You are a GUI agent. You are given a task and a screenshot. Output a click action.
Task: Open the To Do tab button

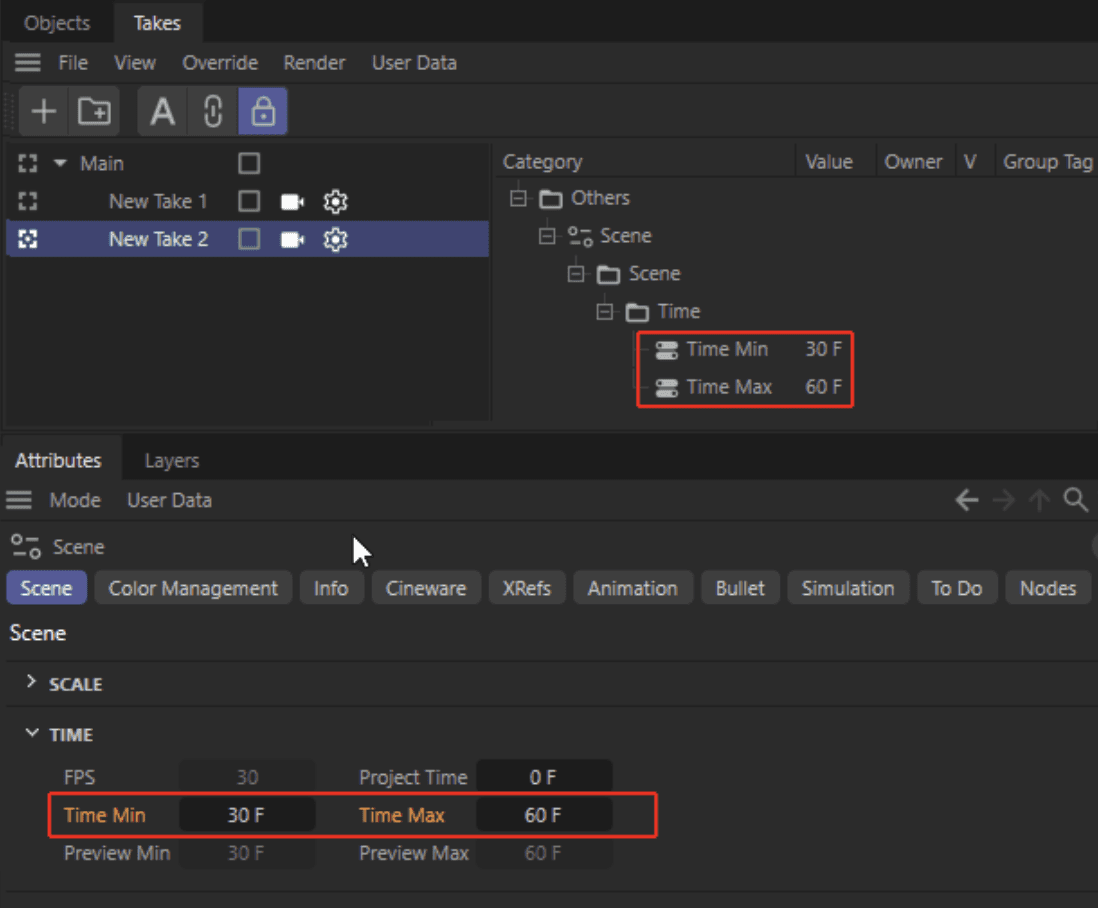(x=957, y=588)
